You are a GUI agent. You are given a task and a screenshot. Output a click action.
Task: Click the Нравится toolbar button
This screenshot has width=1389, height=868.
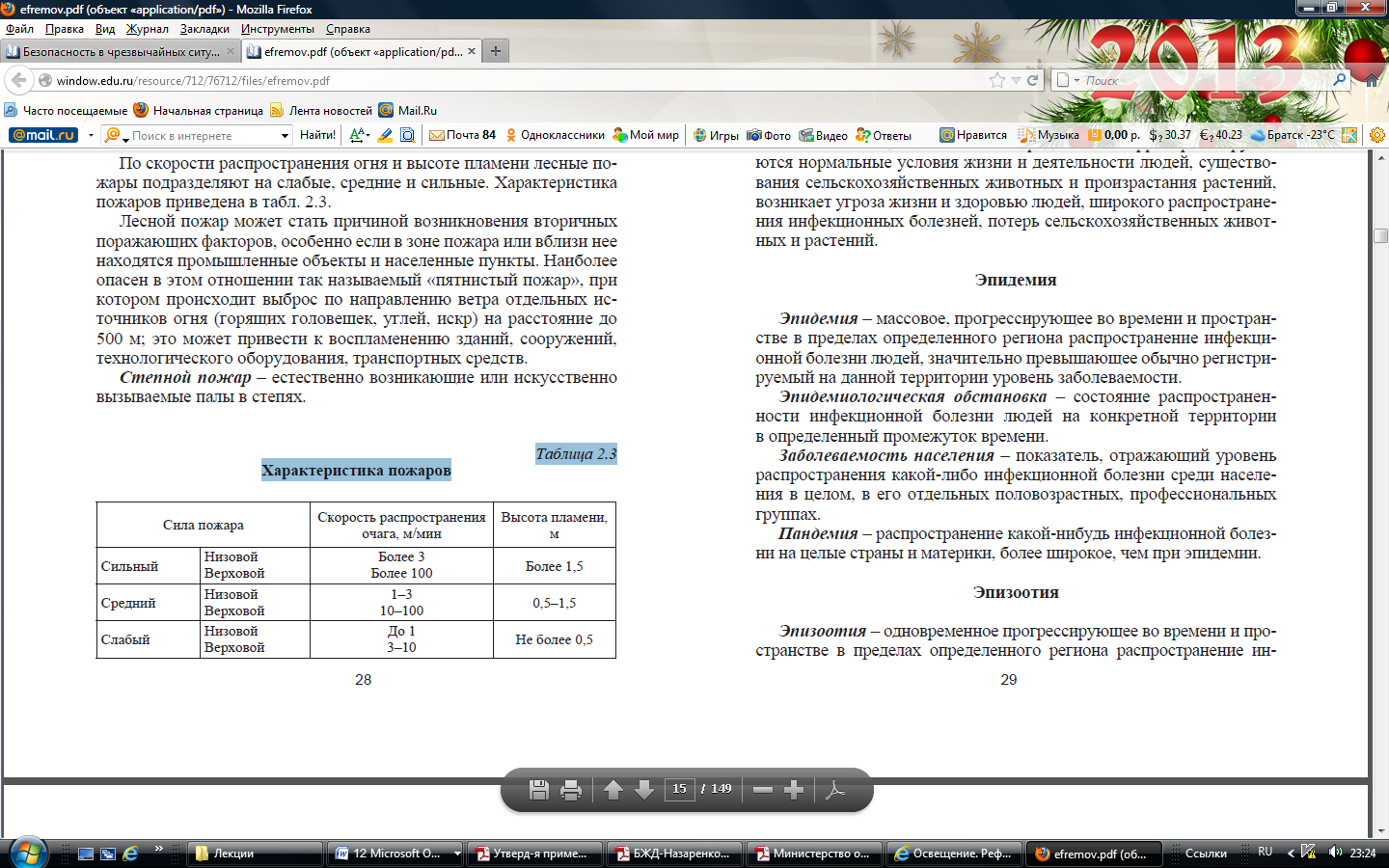click(x=973, y=135)
